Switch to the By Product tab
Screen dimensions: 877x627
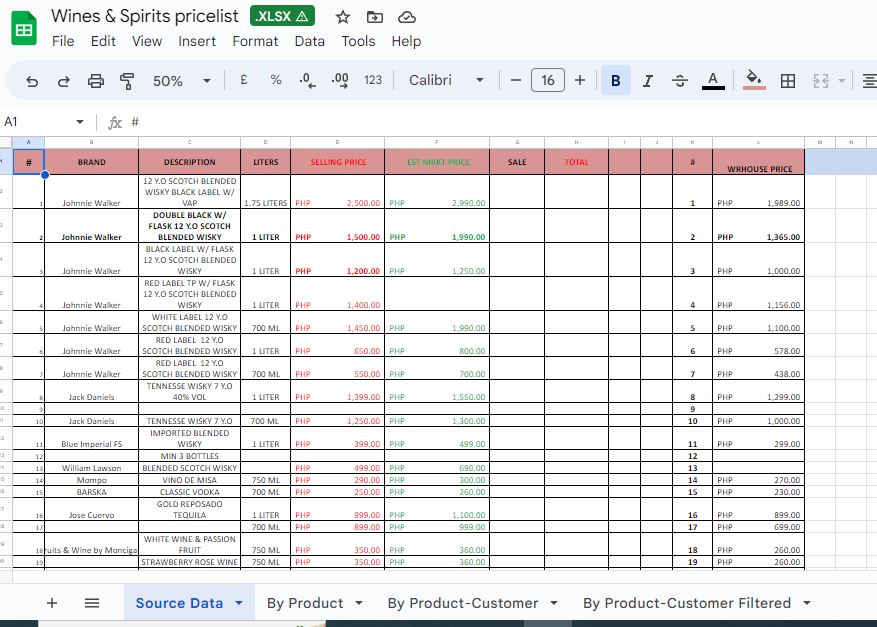point(305,603)
